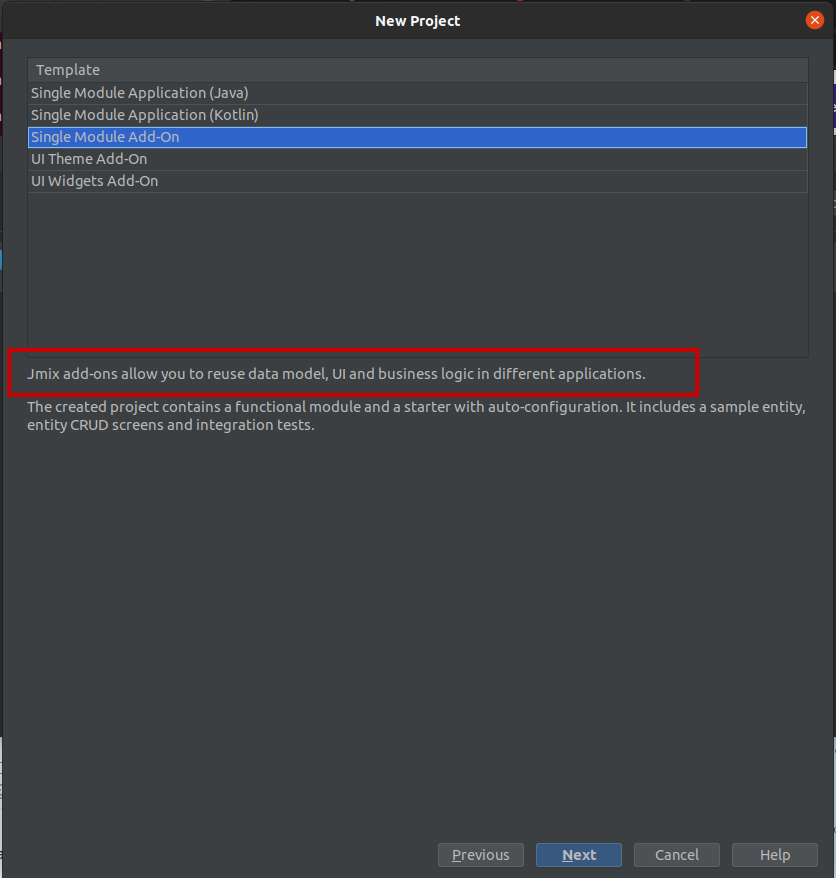Viewport: 836px width, 878px height.
Task: Choose the Single Module Add-On template
Action: coord(418,137)
